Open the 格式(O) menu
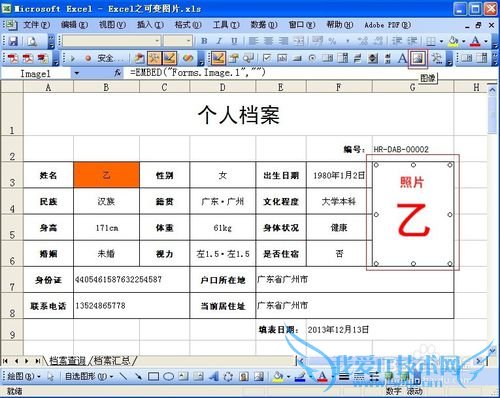Image resolution: width=500 pixels, height=398 pixels. click(188, 25)
